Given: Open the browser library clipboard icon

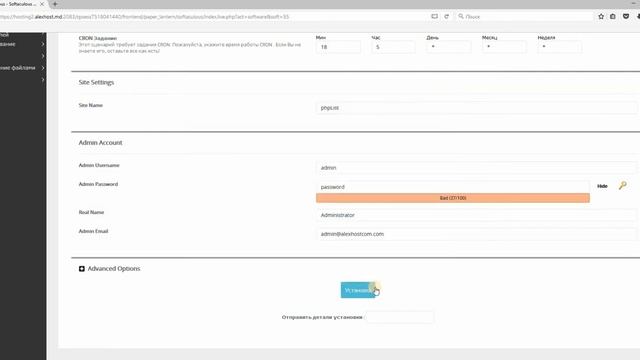Looking at the screenshot, I should (x=613, y=16).
